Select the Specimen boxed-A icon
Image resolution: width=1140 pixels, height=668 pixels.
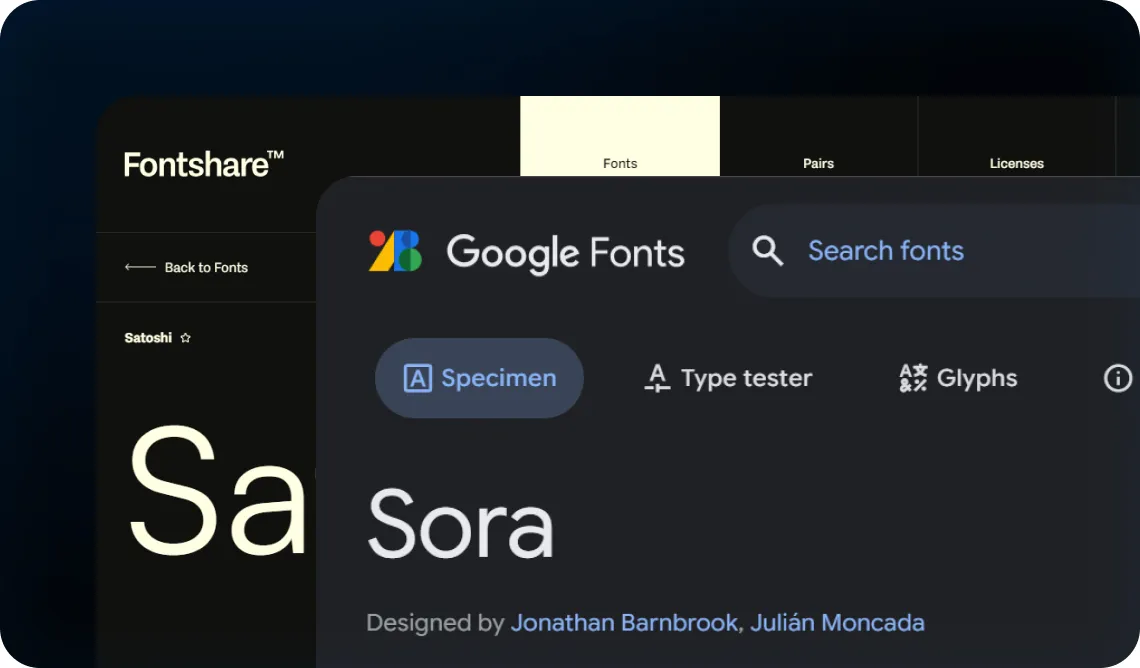[420, 378]
